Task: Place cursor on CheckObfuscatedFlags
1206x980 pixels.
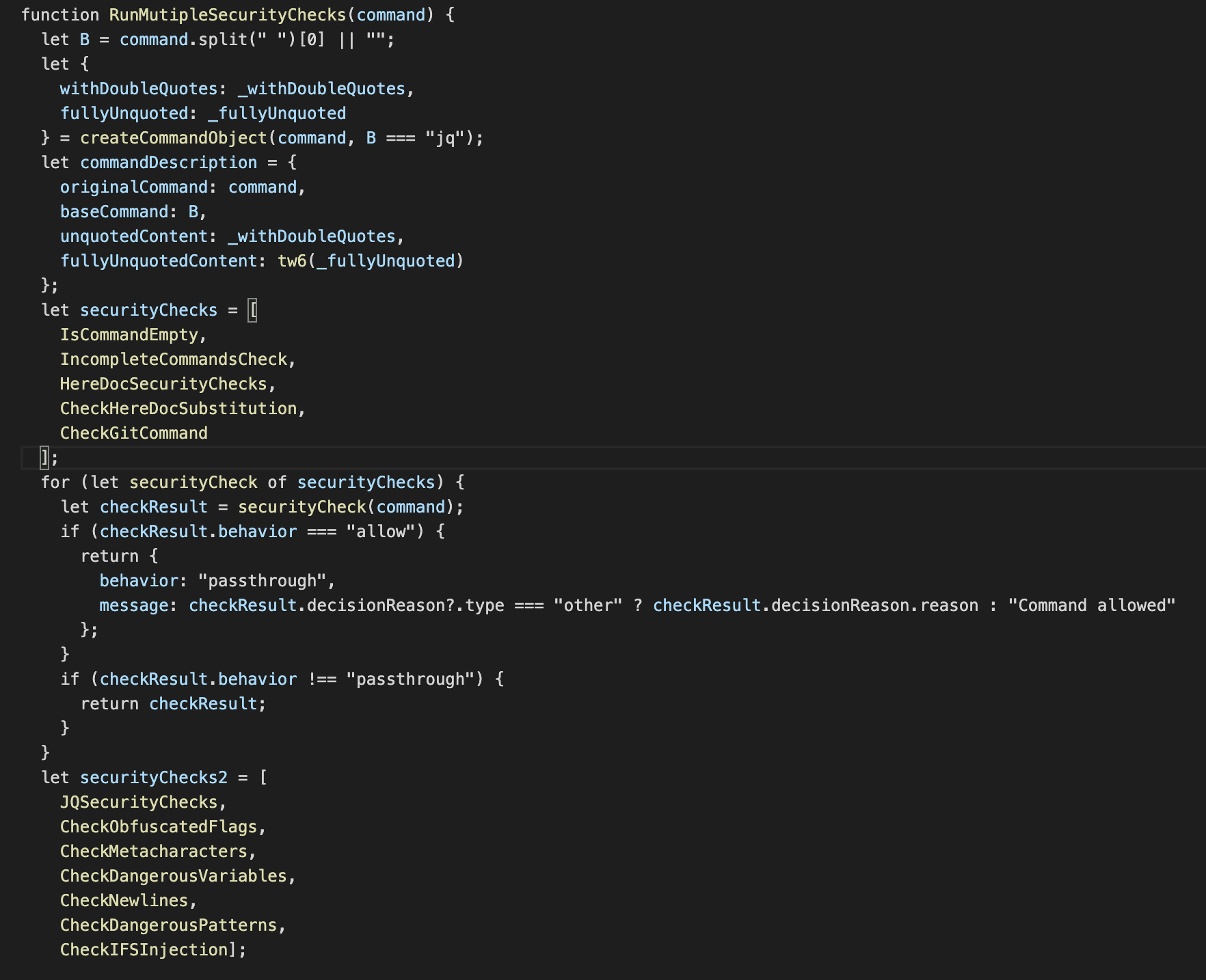Action: (x=158, y=827)
